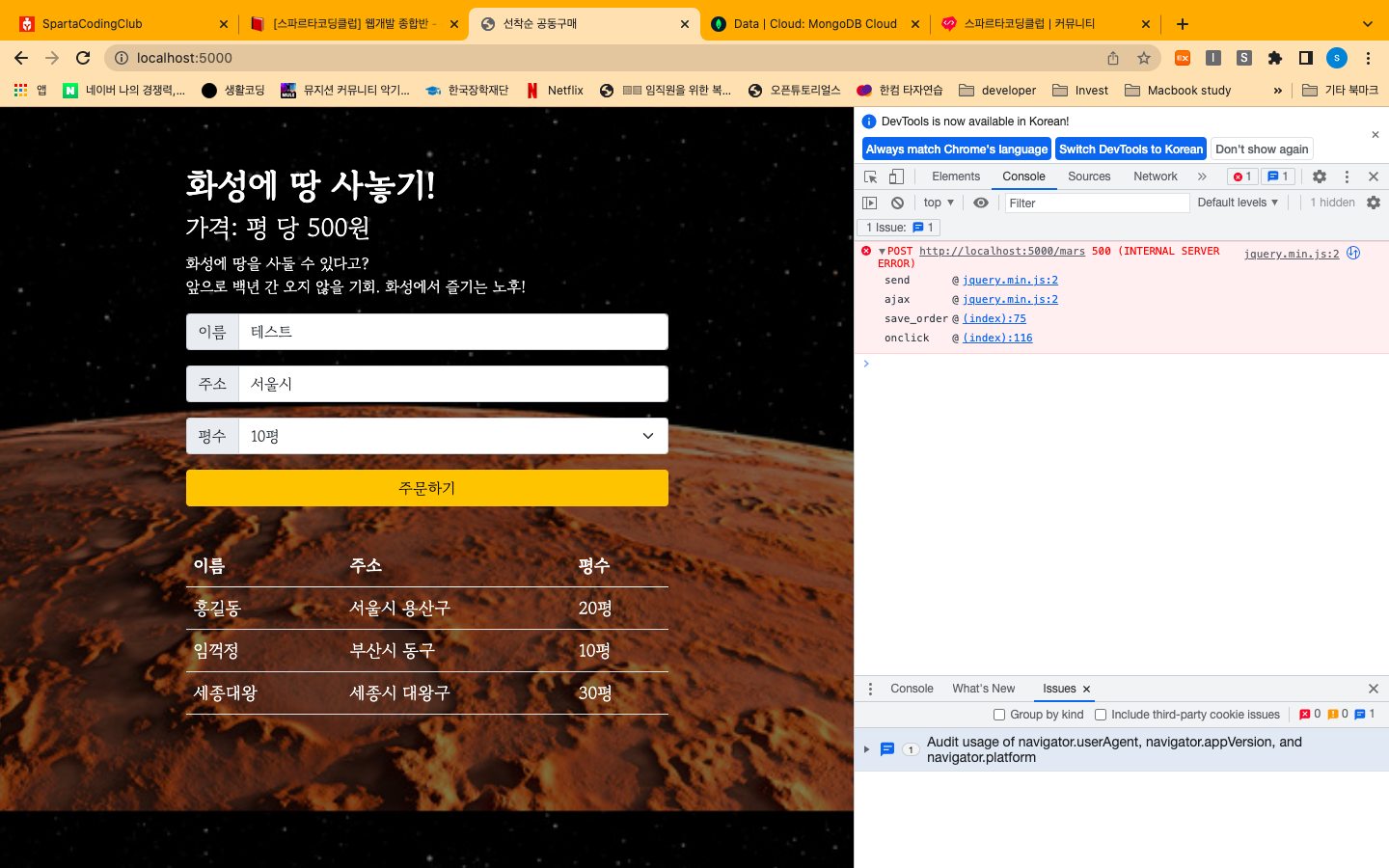Click the browser back arrow

[x=21, y=58]
